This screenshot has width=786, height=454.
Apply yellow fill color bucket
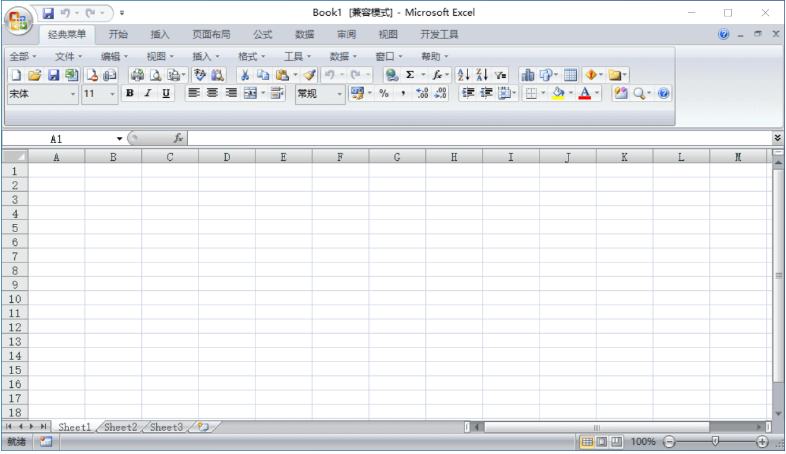[x=558, y=93]
